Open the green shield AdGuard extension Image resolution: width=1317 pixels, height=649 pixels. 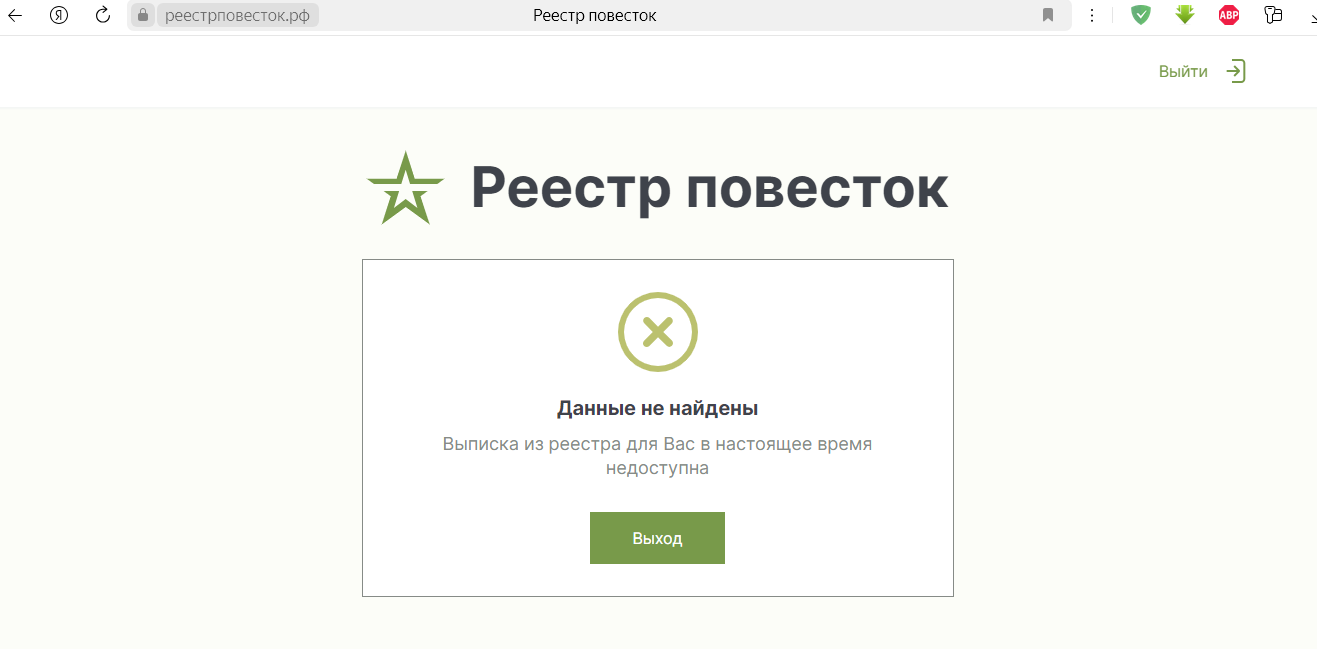coord(1140,15)
